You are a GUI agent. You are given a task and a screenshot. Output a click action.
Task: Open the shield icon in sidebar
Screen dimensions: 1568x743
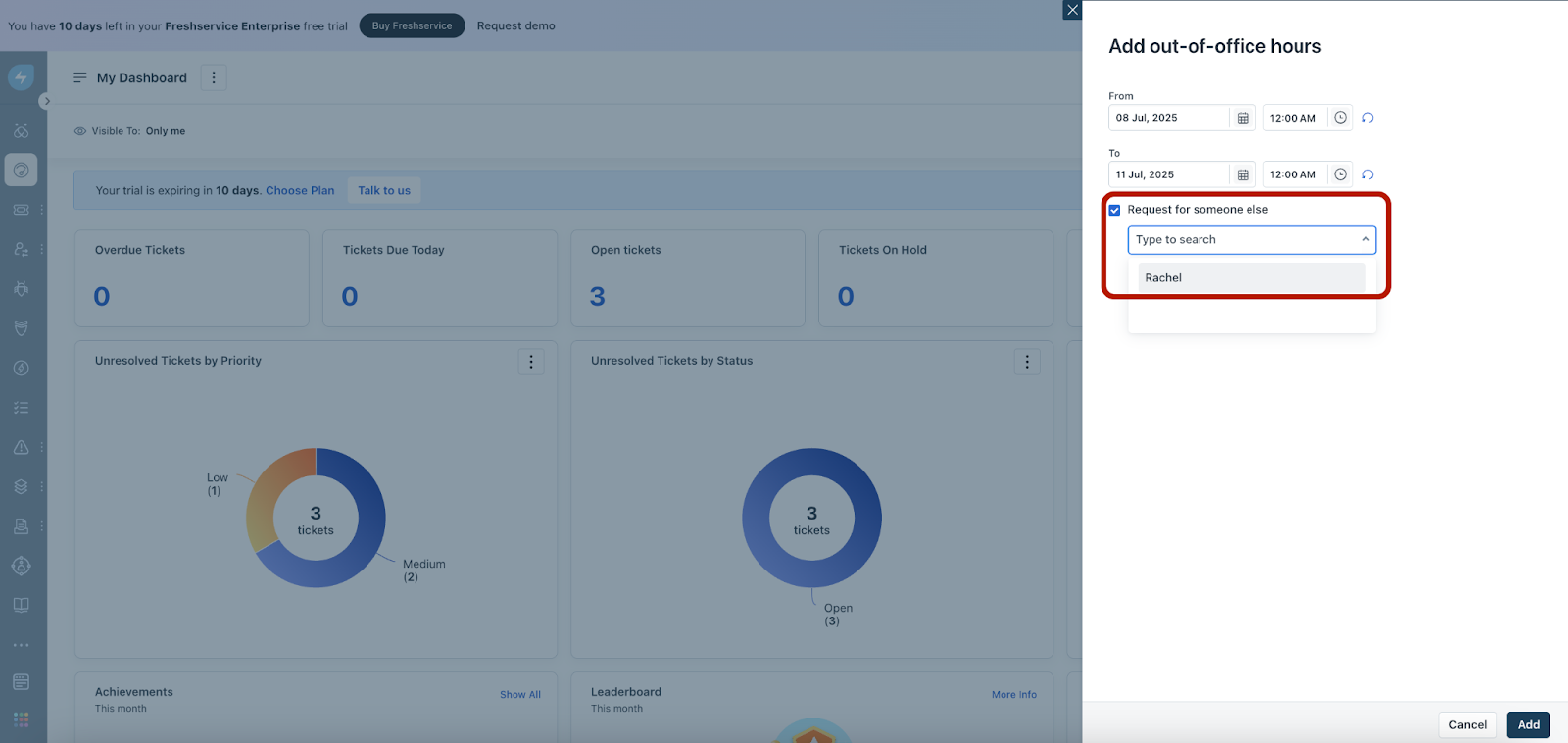tap(21, 328)
